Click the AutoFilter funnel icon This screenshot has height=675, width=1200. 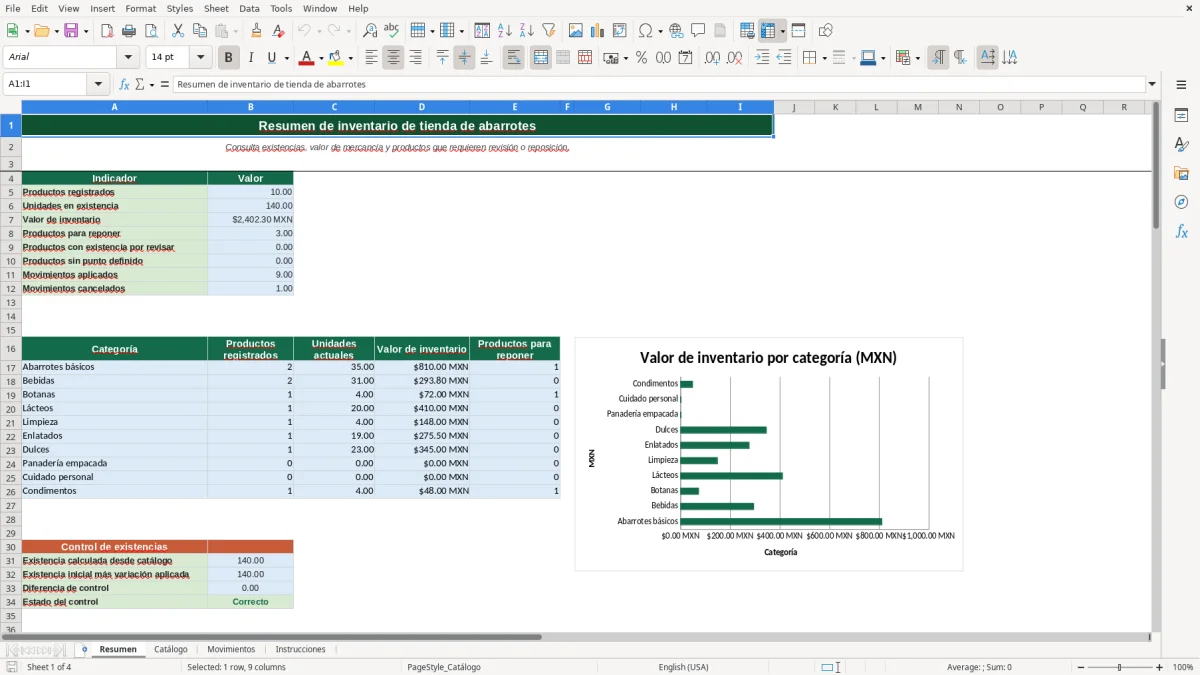coord(549,31)
